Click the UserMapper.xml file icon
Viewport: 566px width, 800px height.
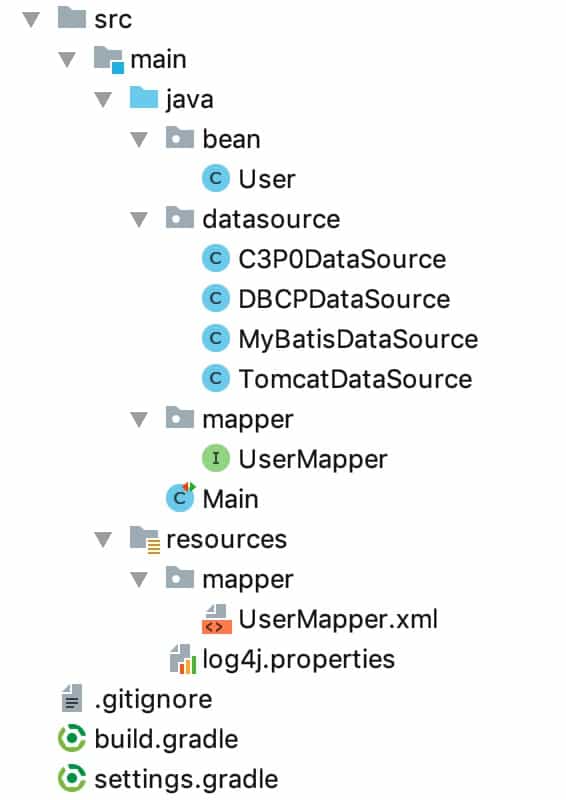(x=217, y=619)
